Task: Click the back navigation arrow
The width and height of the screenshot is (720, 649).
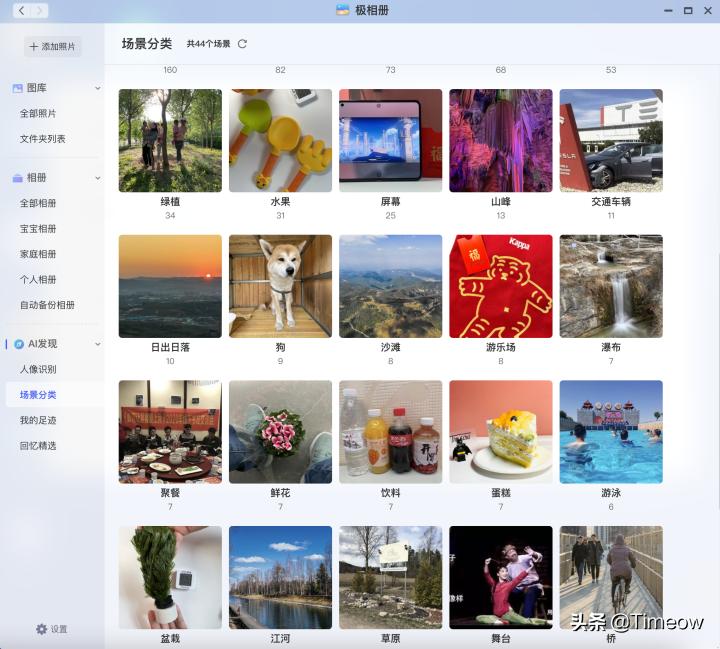Action: 21,10
